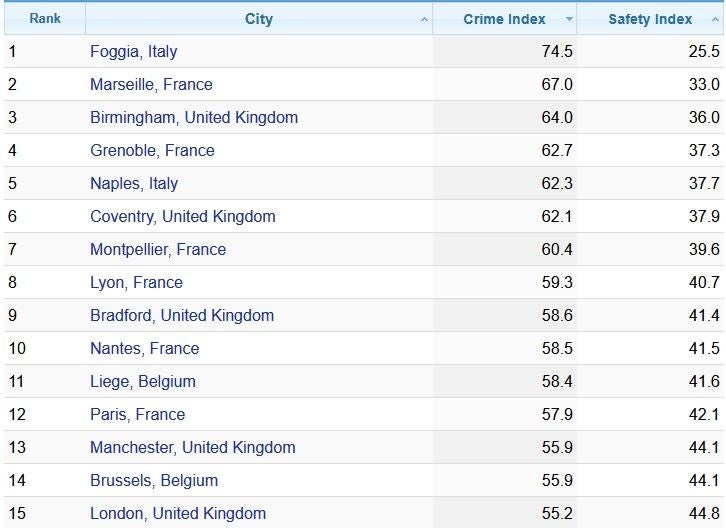Image resolution: width=726 pixels, height=528 pixels.
Task: Click rank number 5 in Naples row
Action: click(13, 183)
